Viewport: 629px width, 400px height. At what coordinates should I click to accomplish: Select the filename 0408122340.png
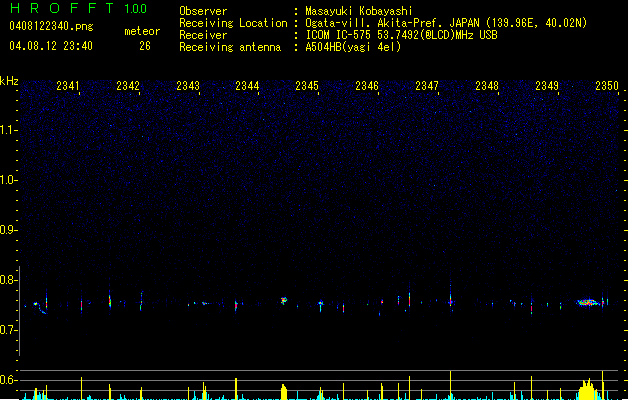[51, 26]
